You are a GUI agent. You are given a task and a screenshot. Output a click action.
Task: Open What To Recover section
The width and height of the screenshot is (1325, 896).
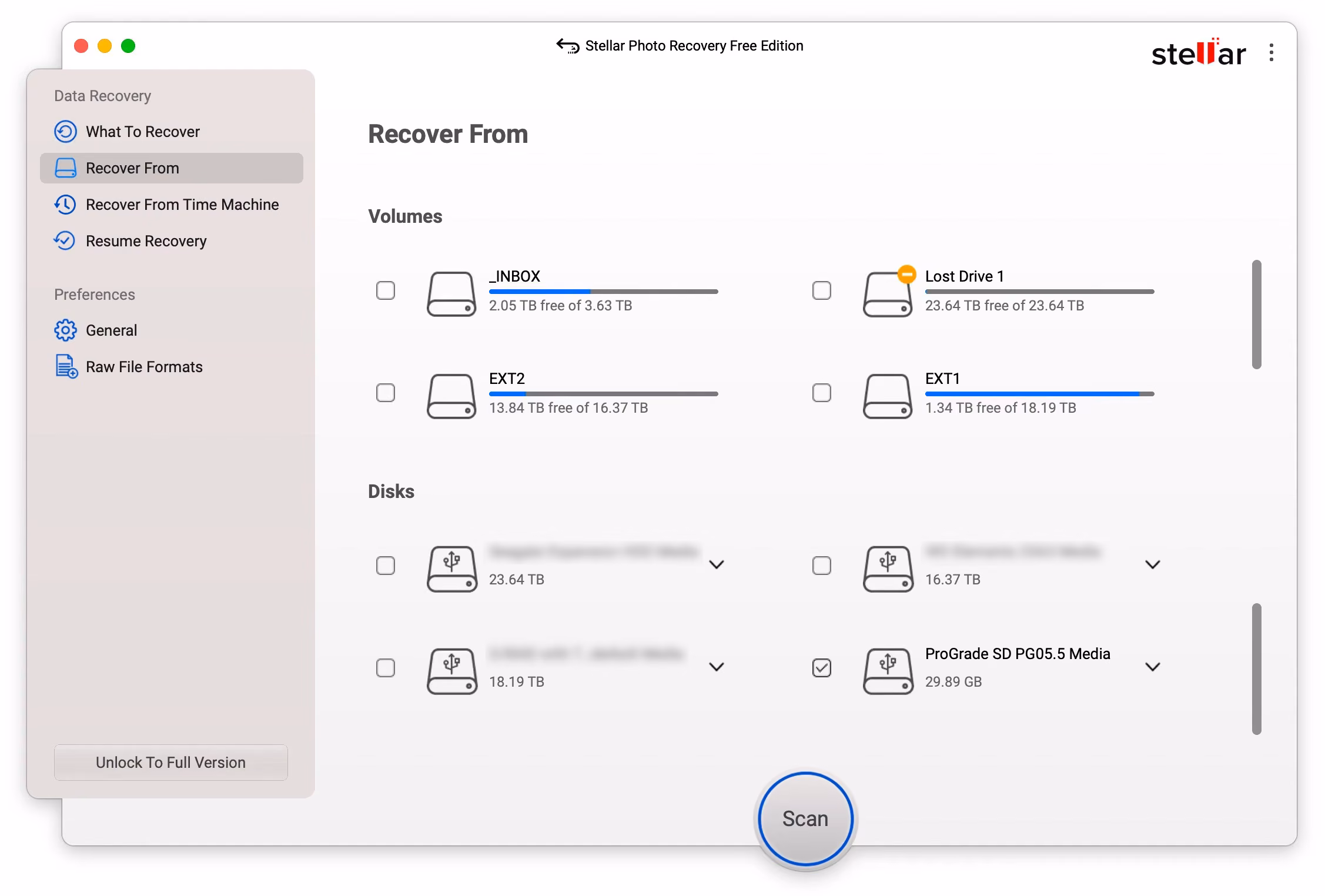click(172, 132)
